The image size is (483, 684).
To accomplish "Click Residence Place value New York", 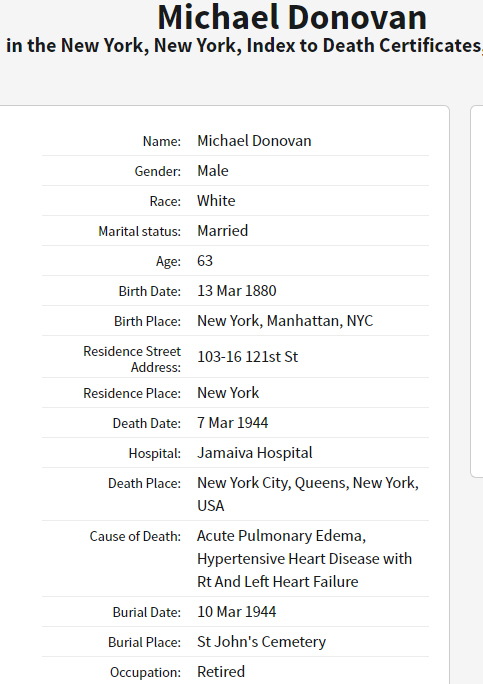I will coord(228,393).
